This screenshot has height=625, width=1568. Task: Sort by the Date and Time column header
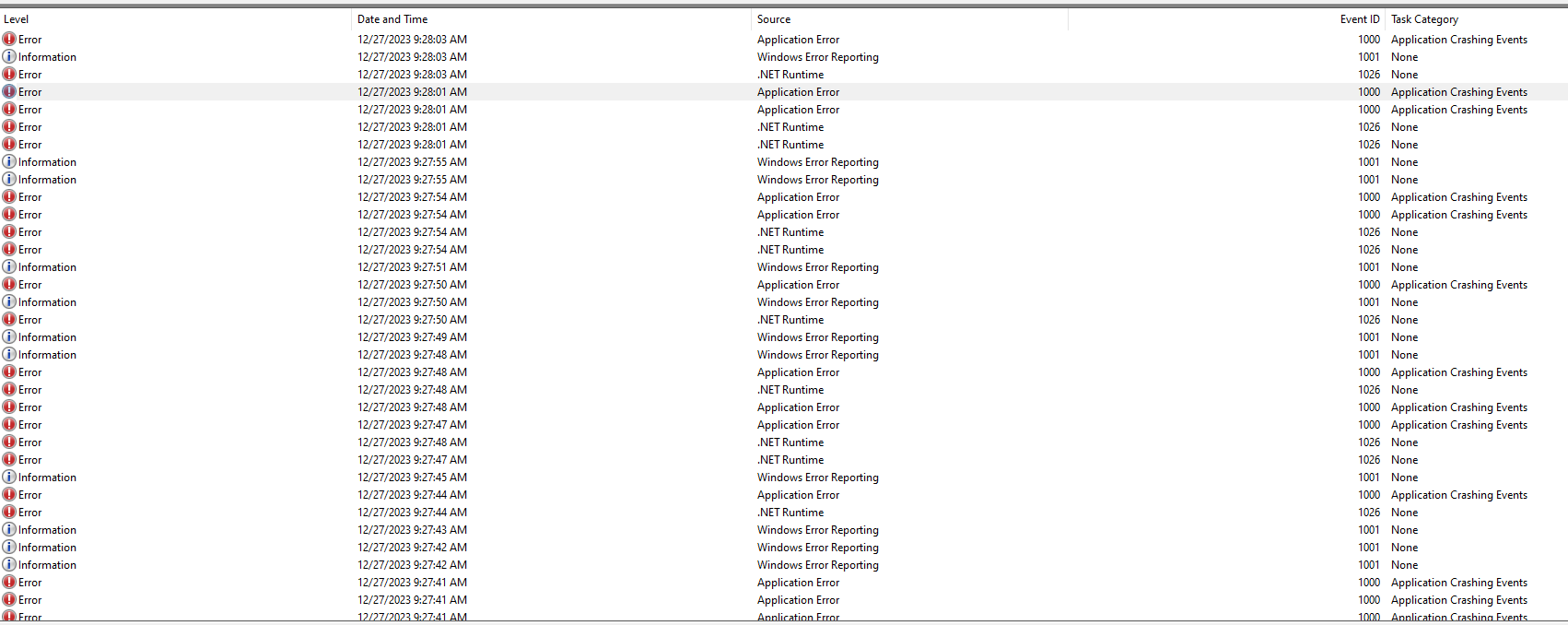pos(551,19)
